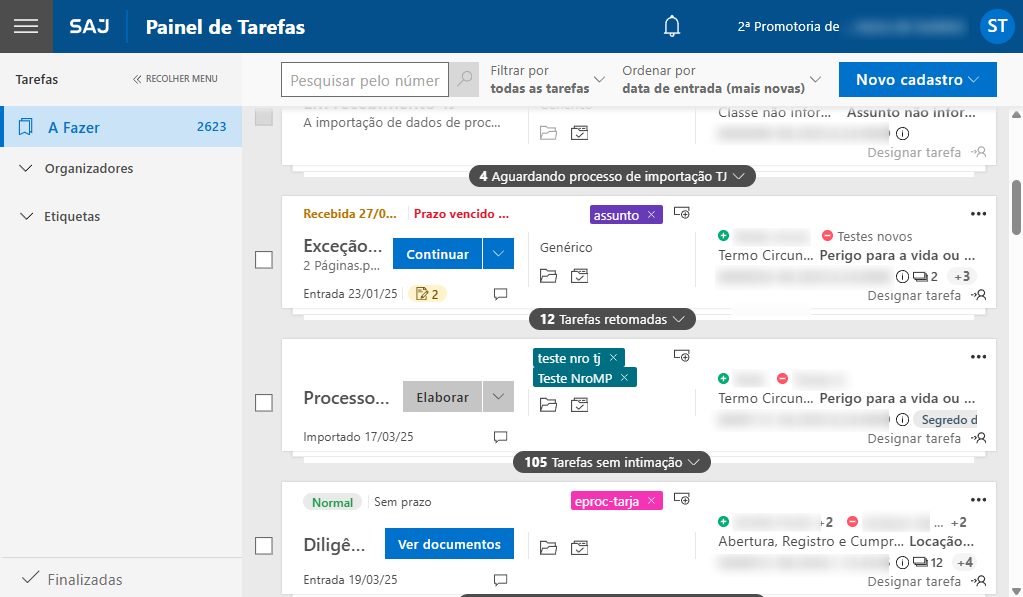Select the Exceção task checkbox
This screenshot has height=597, width=1023.
pos(264,260)
